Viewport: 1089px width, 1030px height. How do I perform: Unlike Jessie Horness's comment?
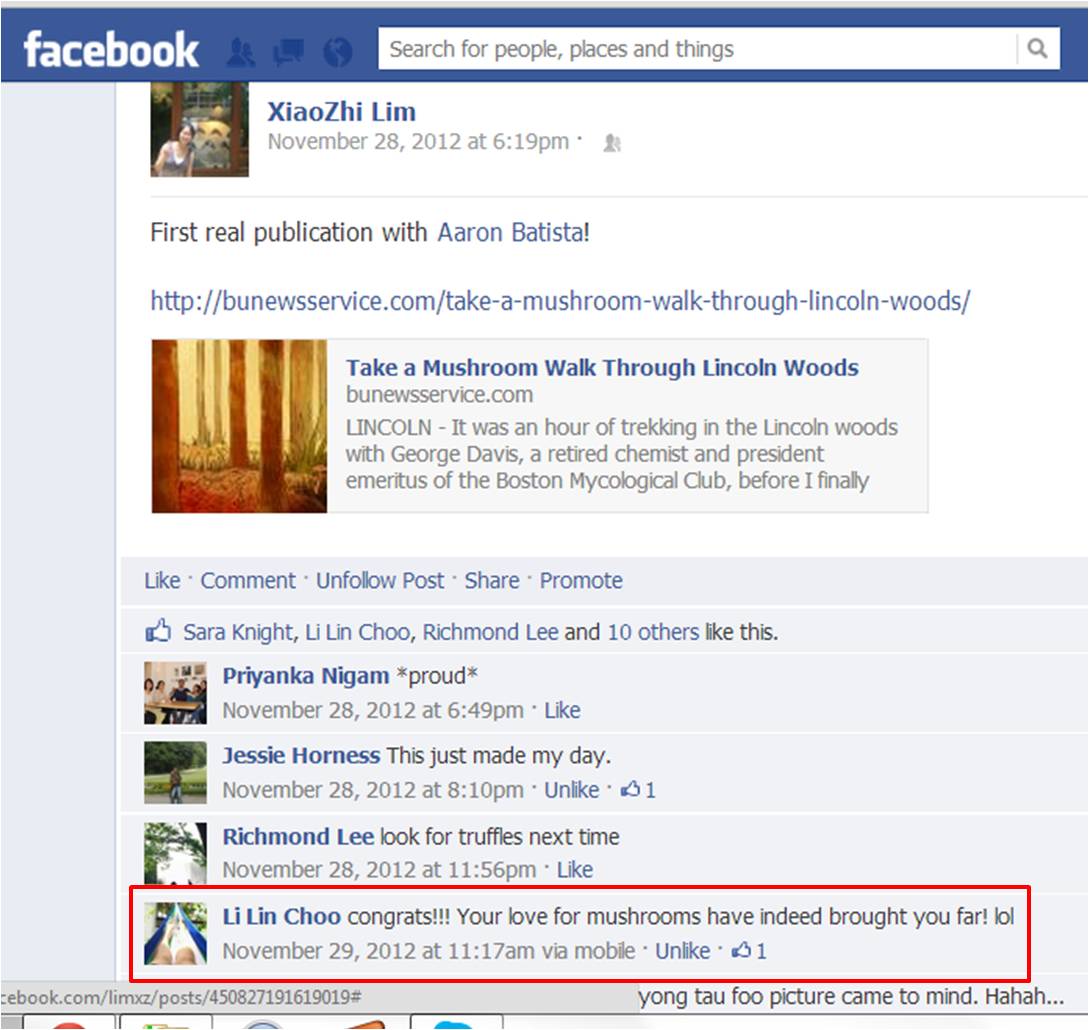(571, 790)
